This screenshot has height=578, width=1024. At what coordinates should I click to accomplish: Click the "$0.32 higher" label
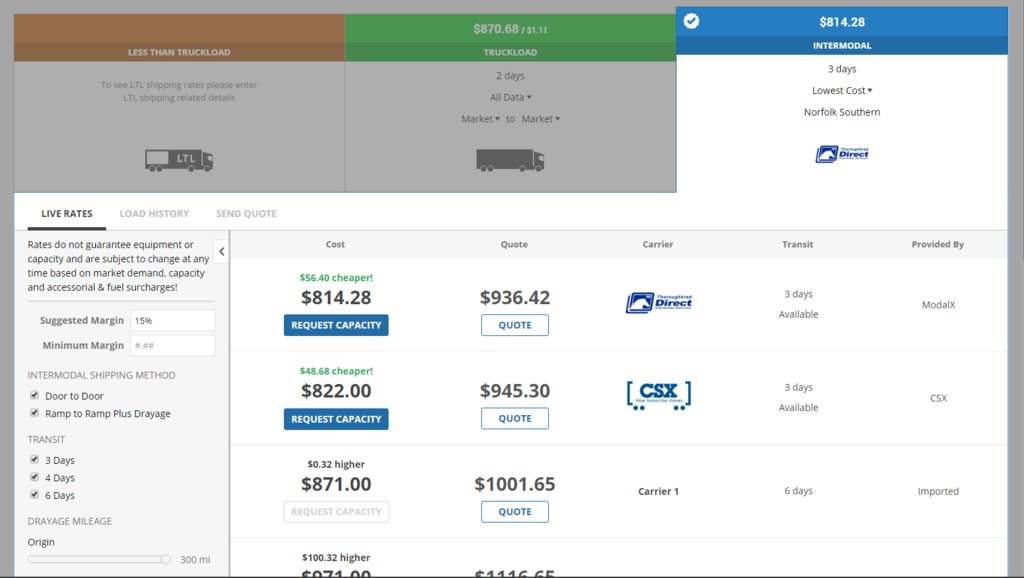click(336, 464)
